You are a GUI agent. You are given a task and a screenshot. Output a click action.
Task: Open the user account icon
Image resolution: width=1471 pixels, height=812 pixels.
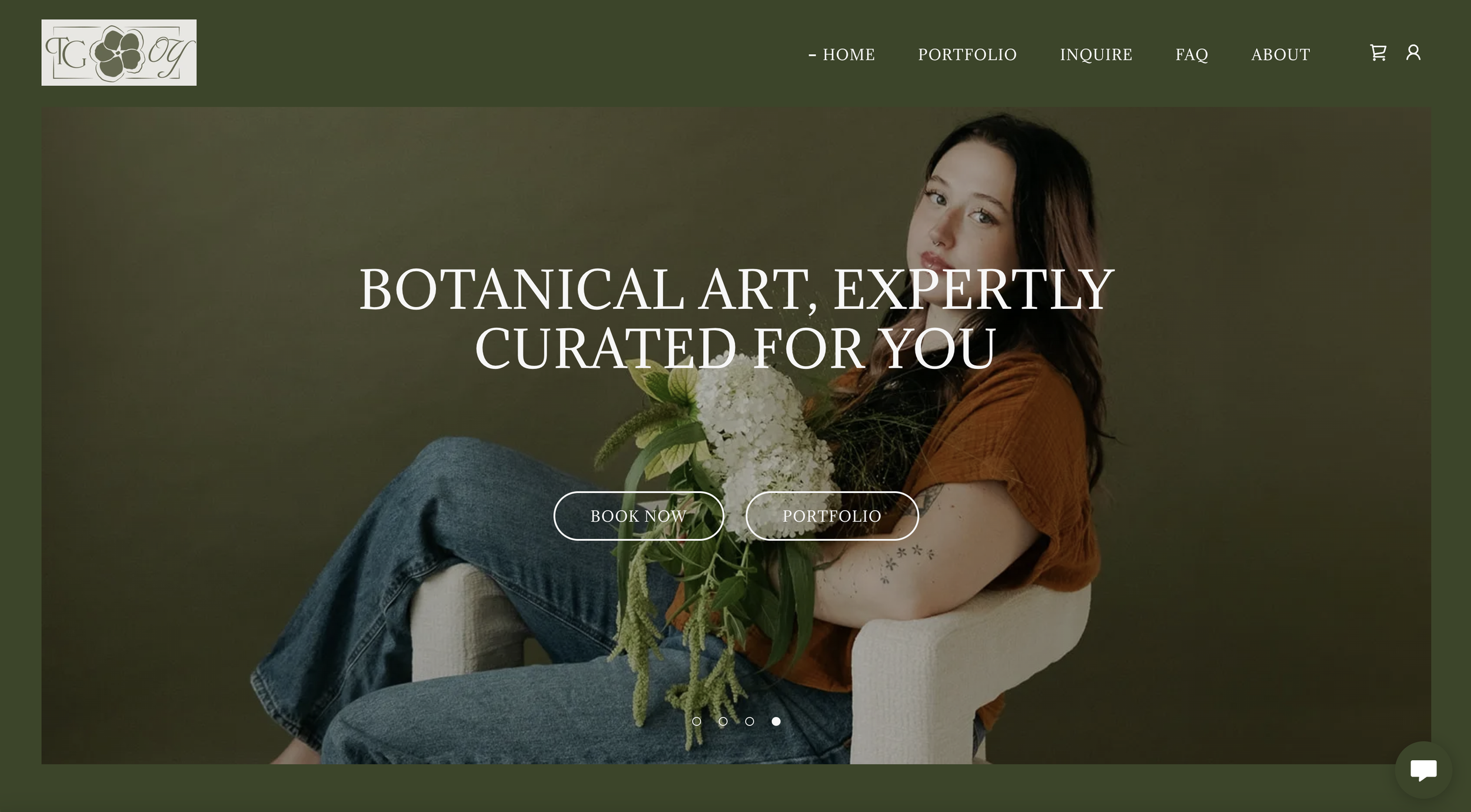pyautogui.click(x=1413, y=53)
